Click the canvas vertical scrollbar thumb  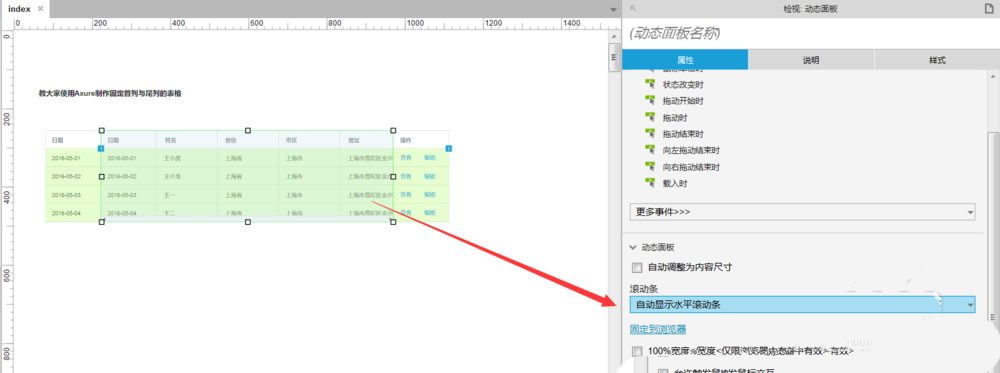[x=615, y=57]
